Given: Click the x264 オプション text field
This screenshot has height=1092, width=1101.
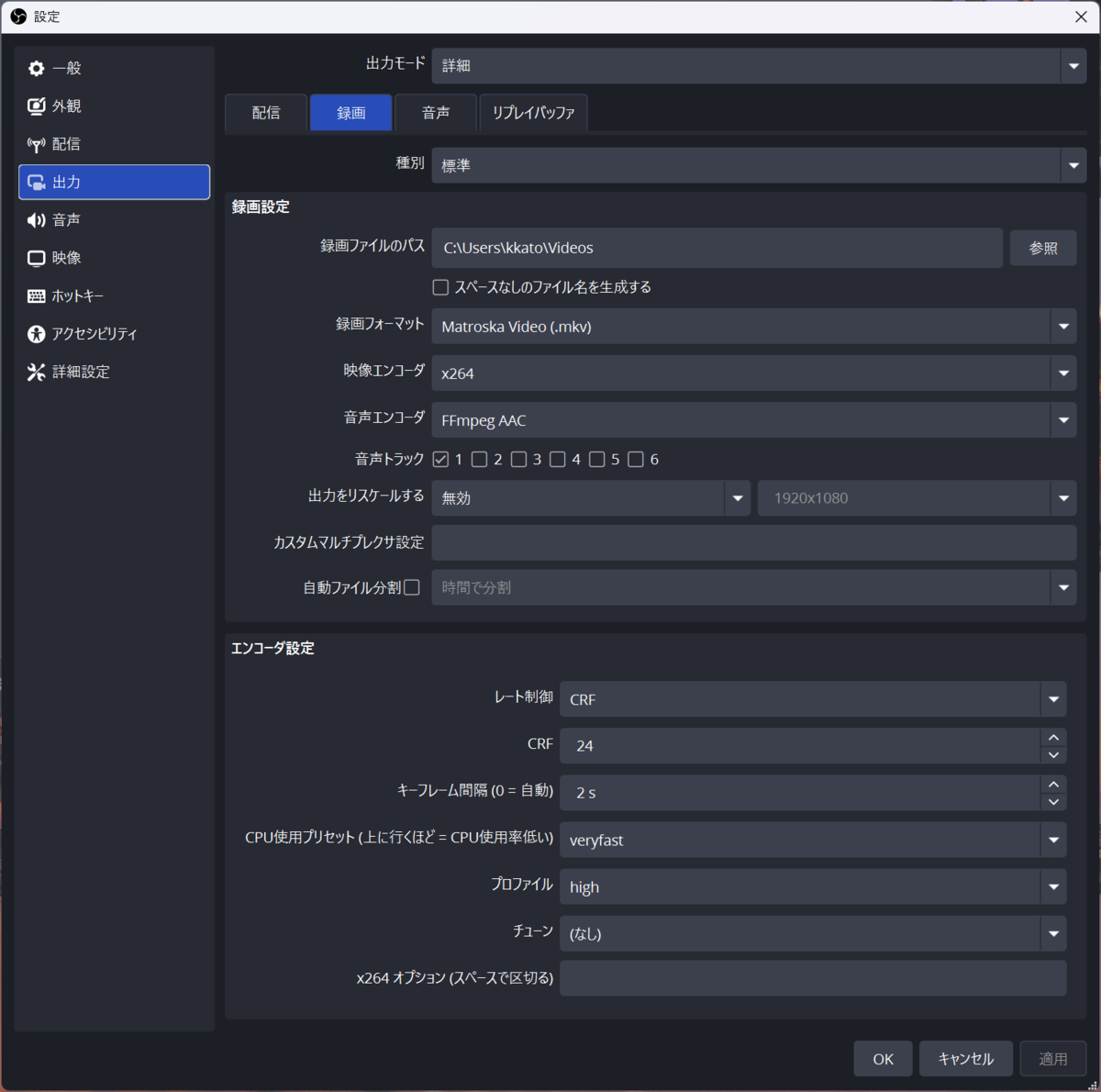Looking at the screenshot, I should pos(812,978).
